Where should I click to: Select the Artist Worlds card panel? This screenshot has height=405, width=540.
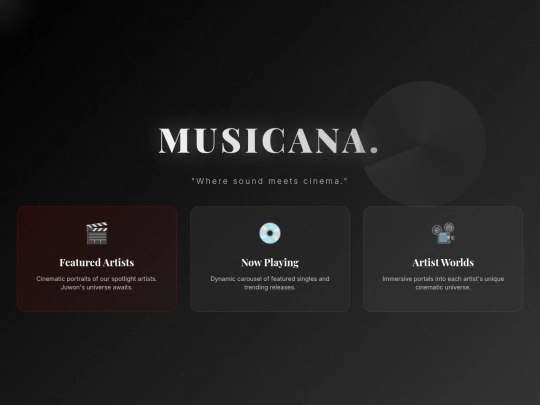pos(443,259)
